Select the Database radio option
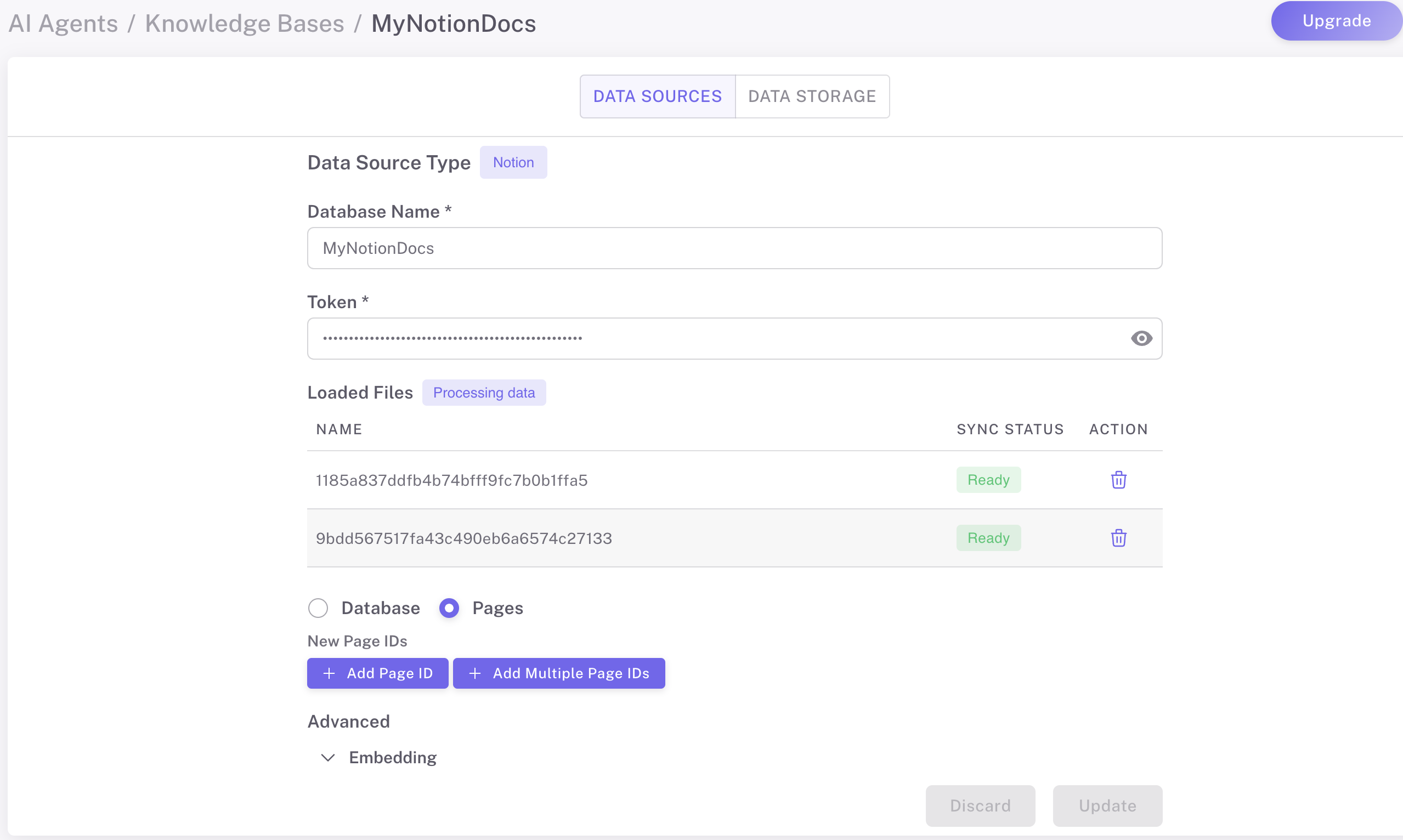The width and height of the screenshot is (1403, 840). tap(318, 608)
